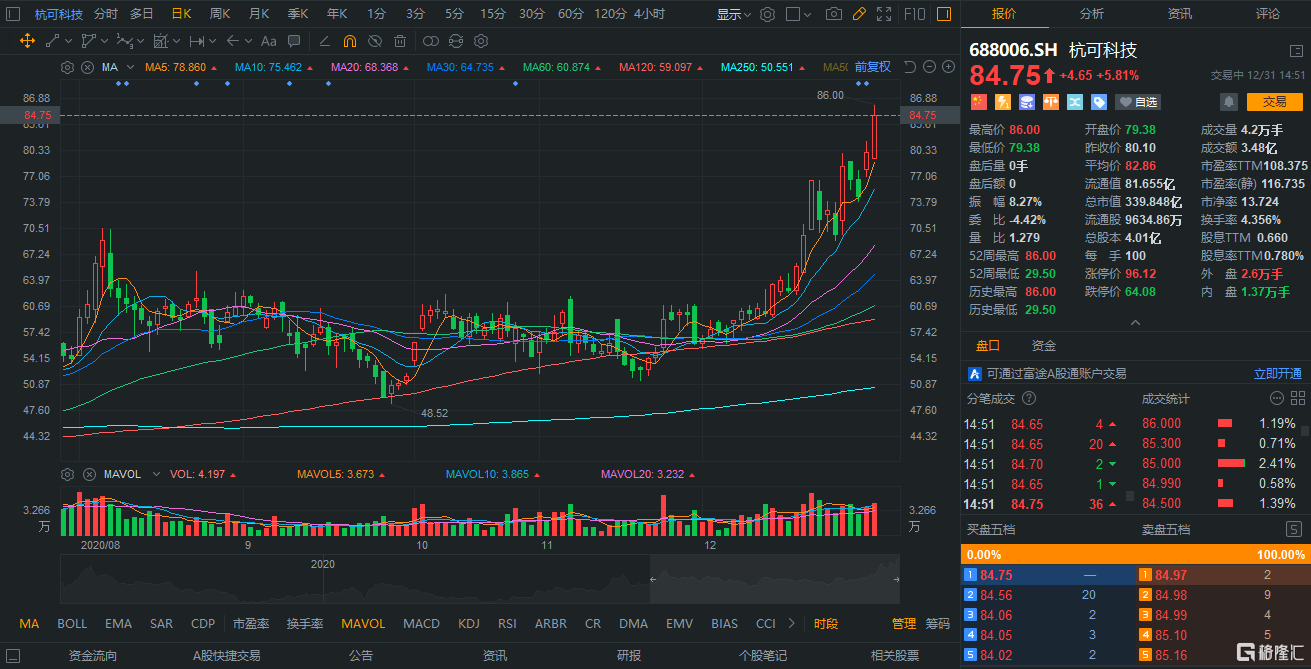1311x669 pixels.
Task: Open A股快捷交易 quick trade
Action: (x=227, y=656)
